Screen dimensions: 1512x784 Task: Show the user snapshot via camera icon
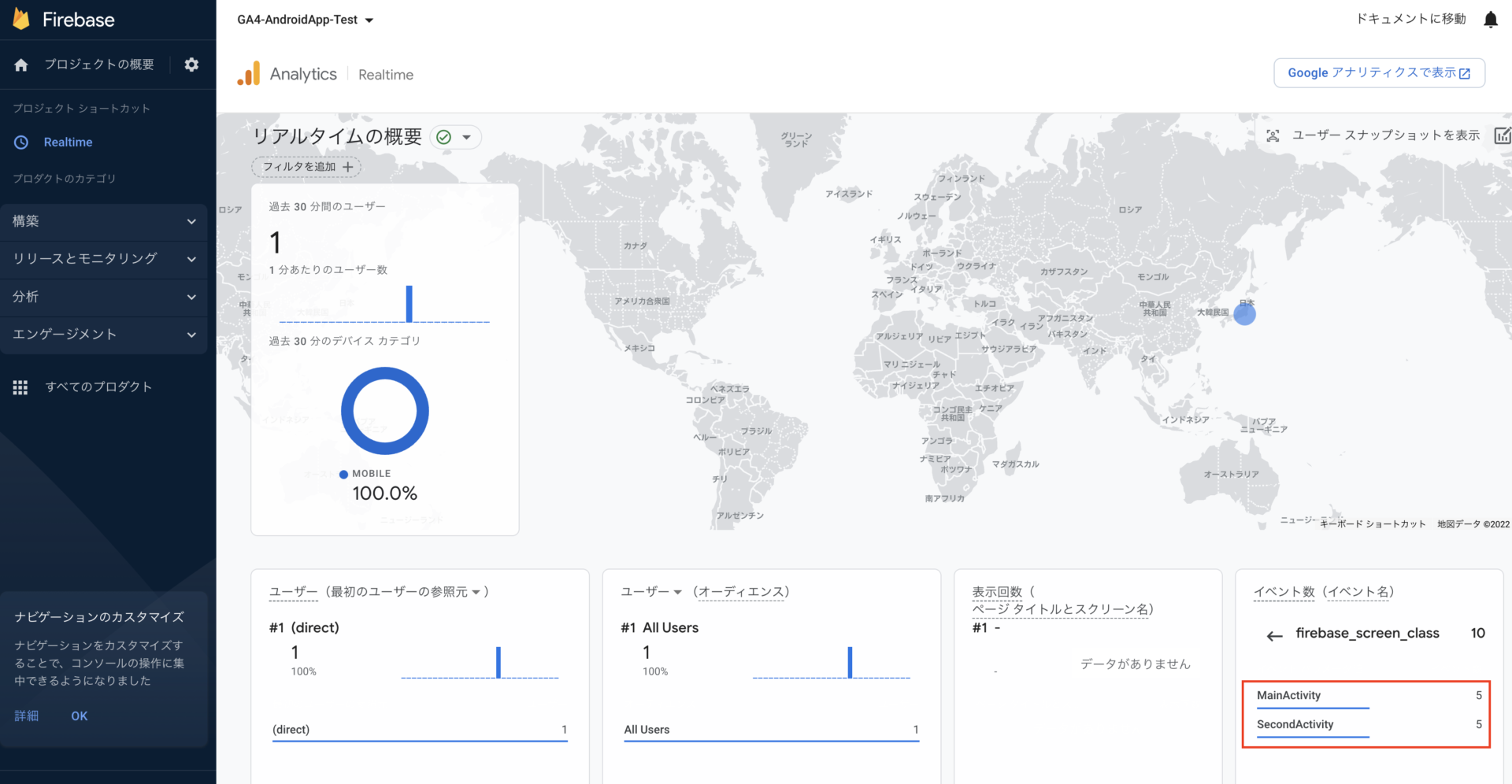pos(1273,135)
